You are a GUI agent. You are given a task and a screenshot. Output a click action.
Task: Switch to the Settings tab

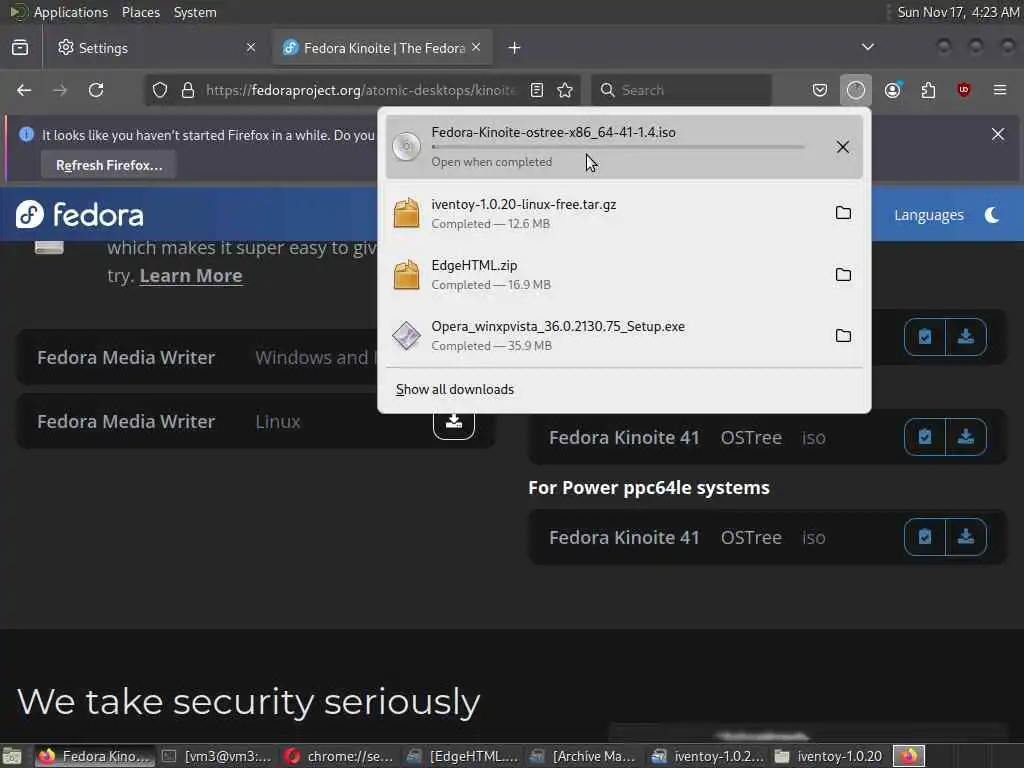(x=157, y=48)
